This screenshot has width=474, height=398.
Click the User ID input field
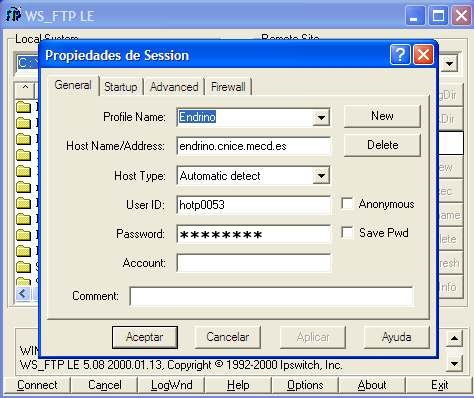(254, 205)
